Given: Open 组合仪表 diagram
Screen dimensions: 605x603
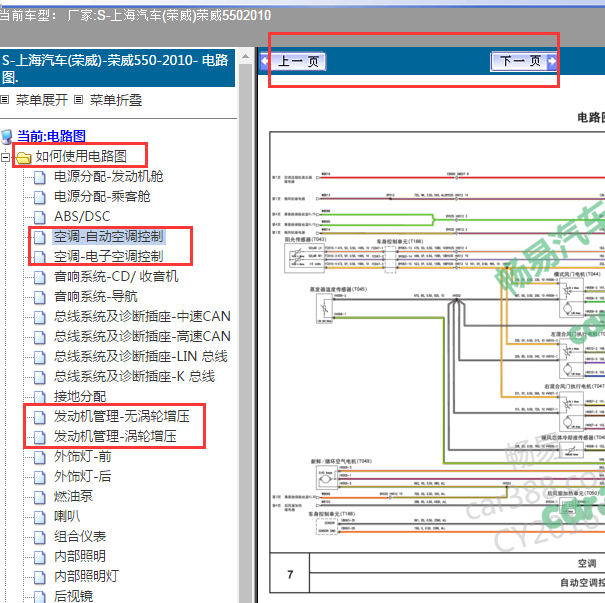Looking at the screenshot, I should click(80, 537).
